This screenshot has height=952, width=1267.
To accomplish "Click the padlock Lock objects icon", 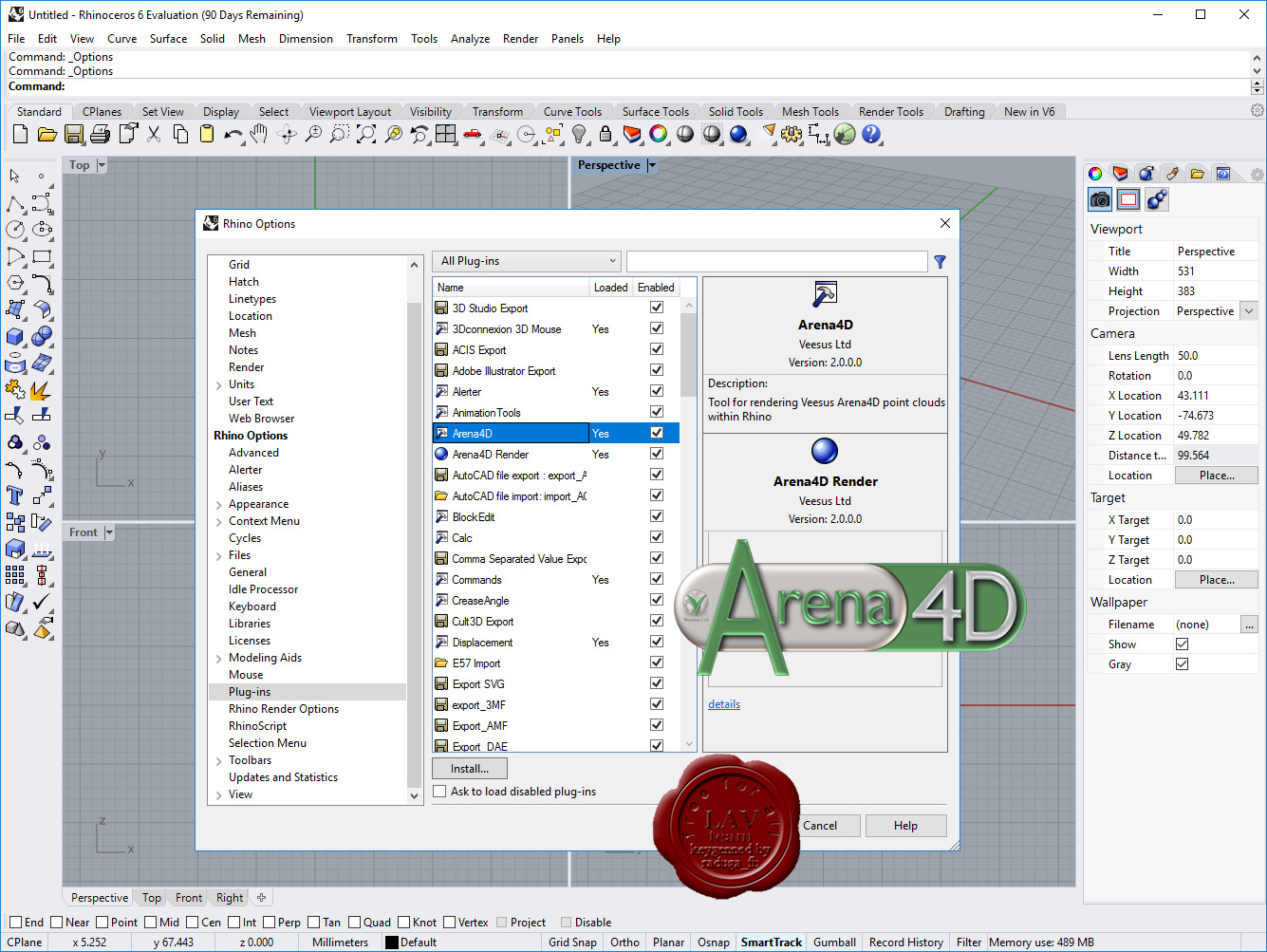I will tap(605, 135).
